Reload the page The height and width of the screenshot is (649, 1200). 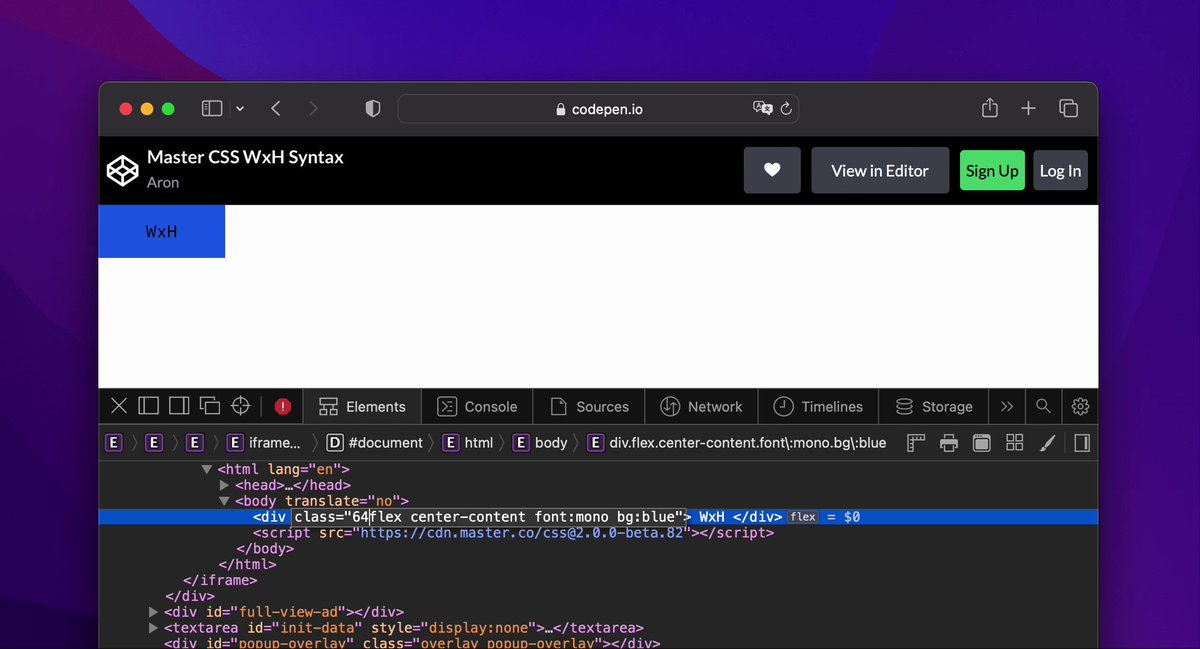786,108
